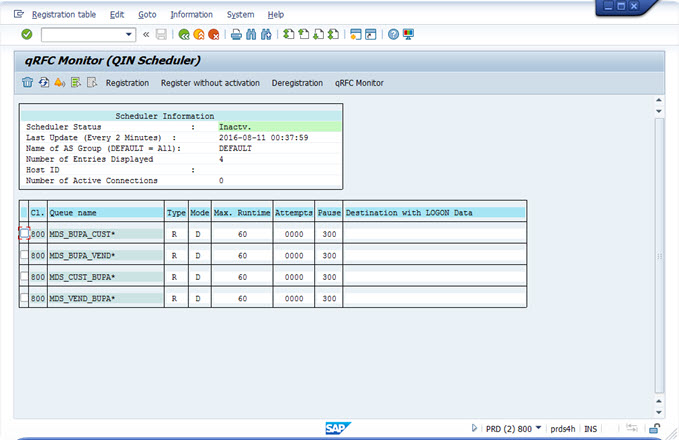
Task: Click the scroll-down arrow at bottom of scrollbar
Action: coord(659,413)
